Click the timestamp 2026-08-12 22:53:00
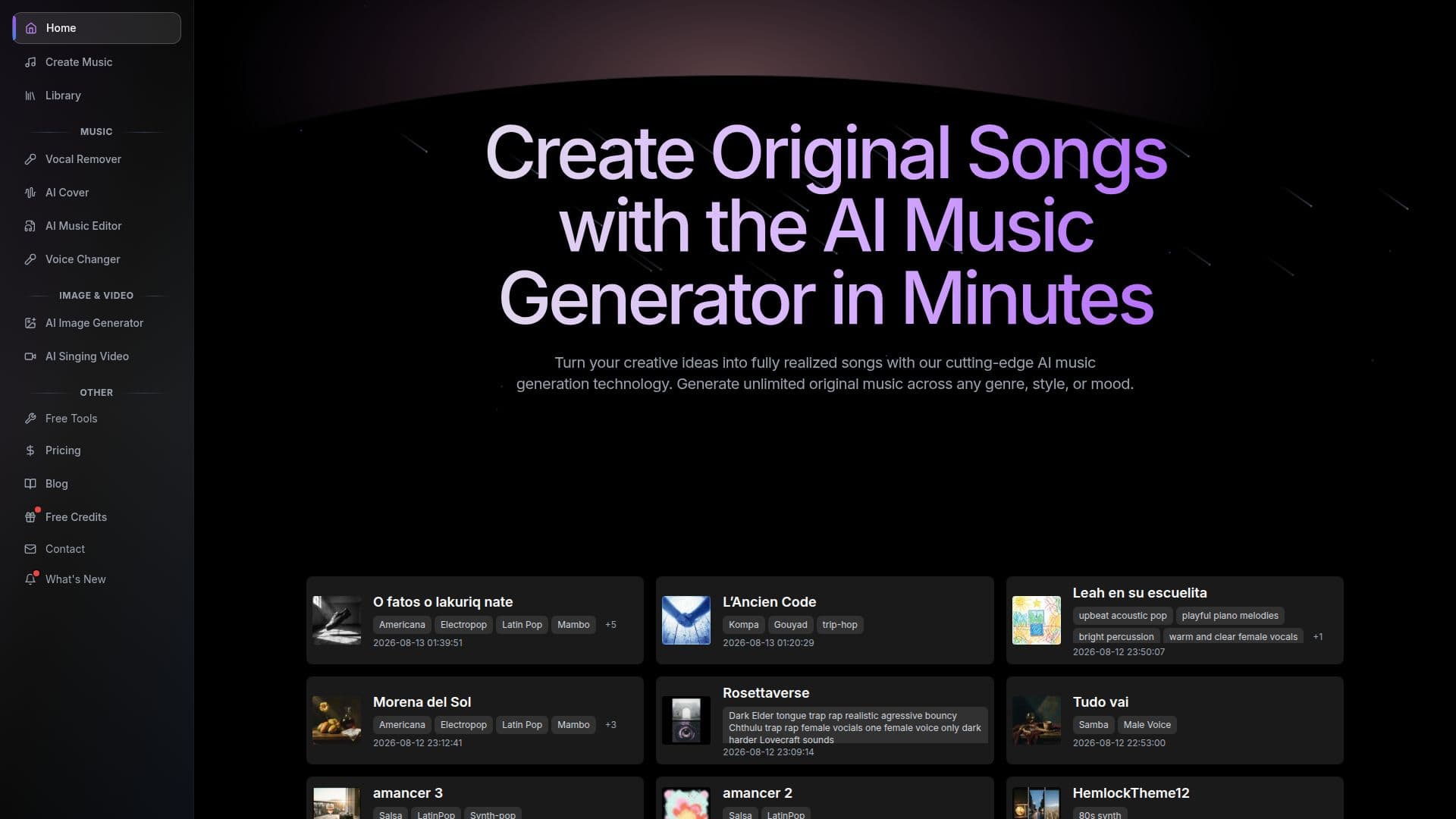Image resolution: width=1456 pixels, height=819 pixels. 1119,743
